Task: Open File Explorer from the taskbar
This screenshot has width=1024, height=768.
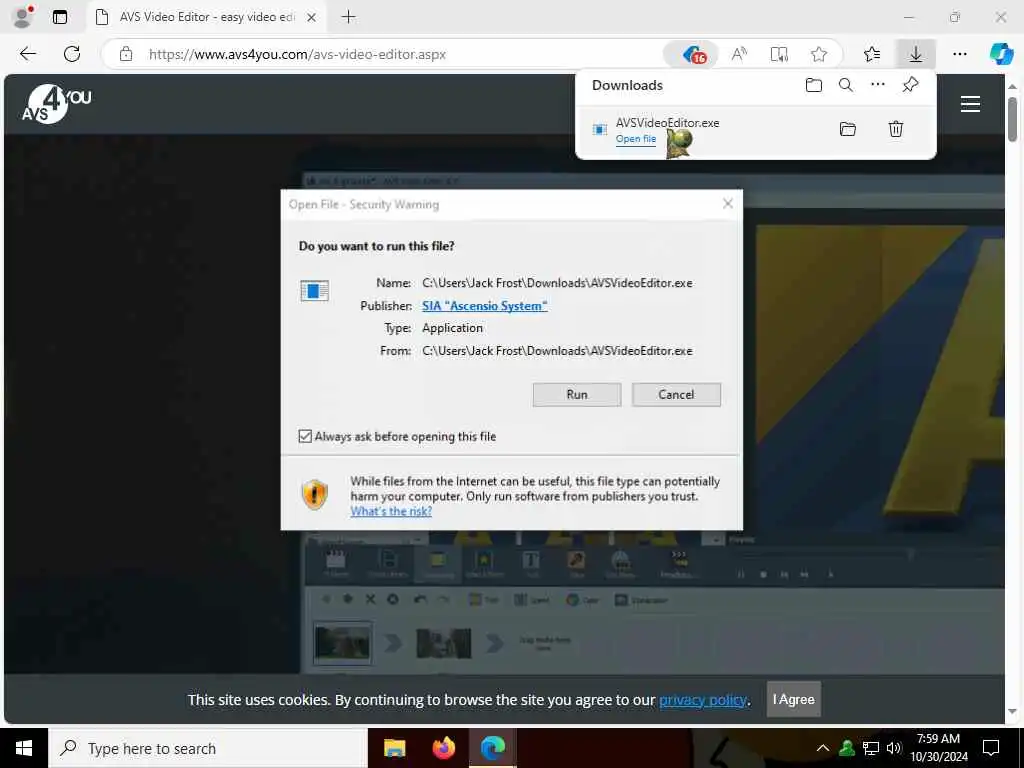Action: pos(394,748)
